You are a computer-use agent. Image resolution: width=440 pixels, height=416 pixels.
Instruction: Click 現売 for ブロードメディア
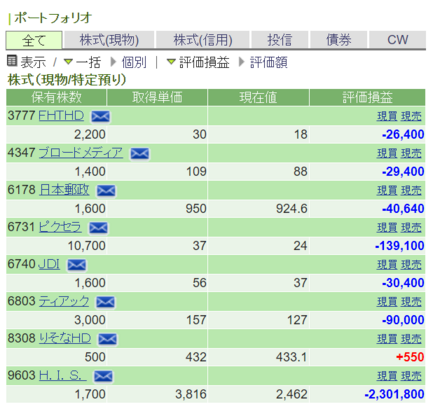pyautogui.click(x=411, y=154)
